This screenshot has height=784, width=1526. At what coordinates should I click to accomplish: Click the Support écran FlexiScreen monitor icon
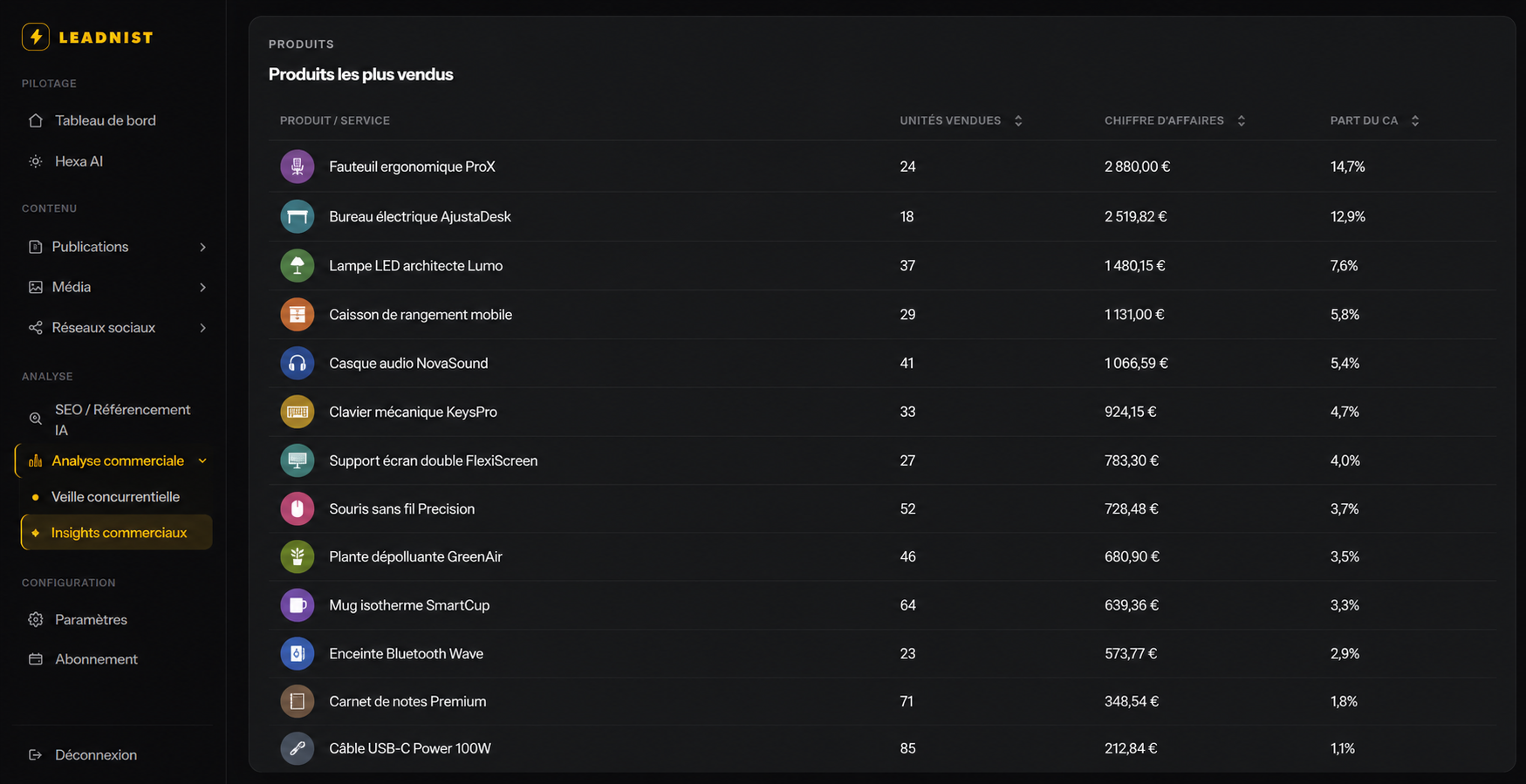[298, 460]
